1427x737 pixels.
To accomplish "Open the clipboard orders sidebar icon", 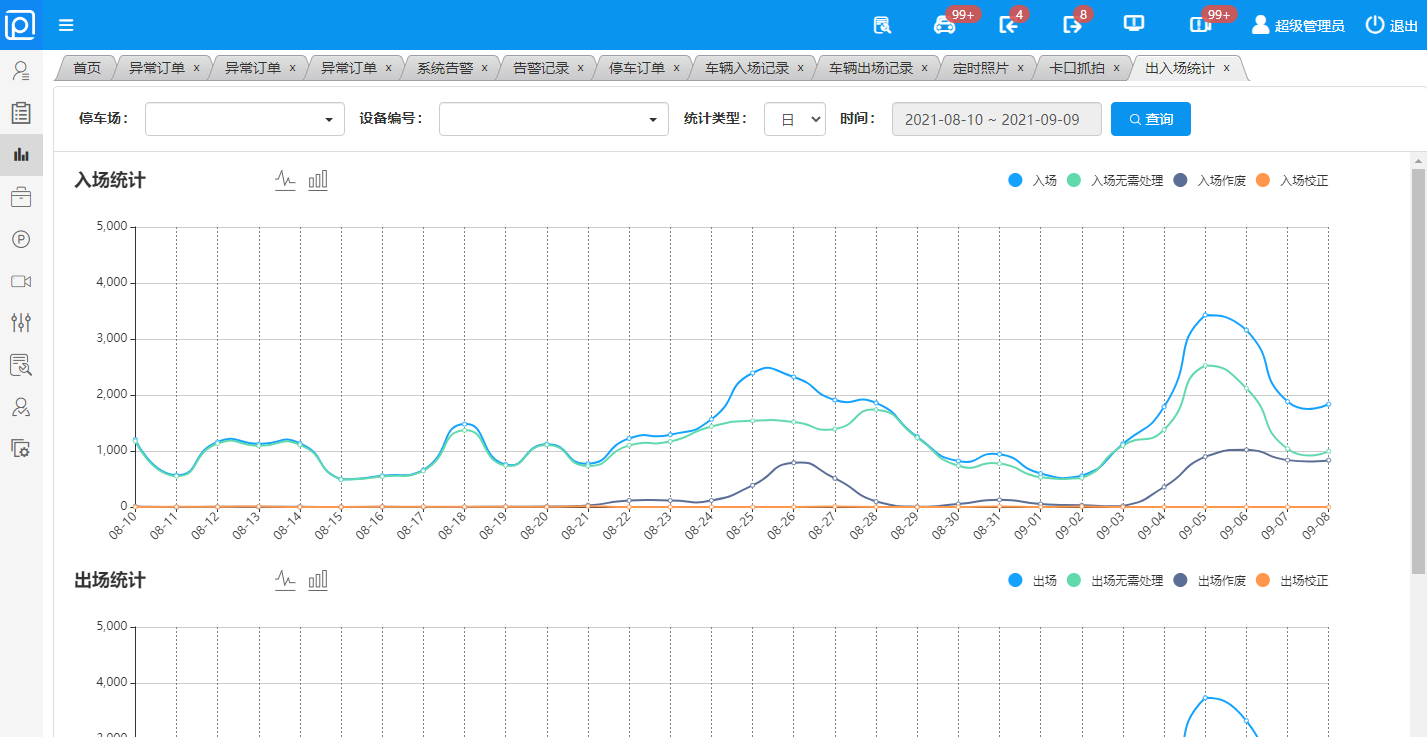I will point(21,113).
